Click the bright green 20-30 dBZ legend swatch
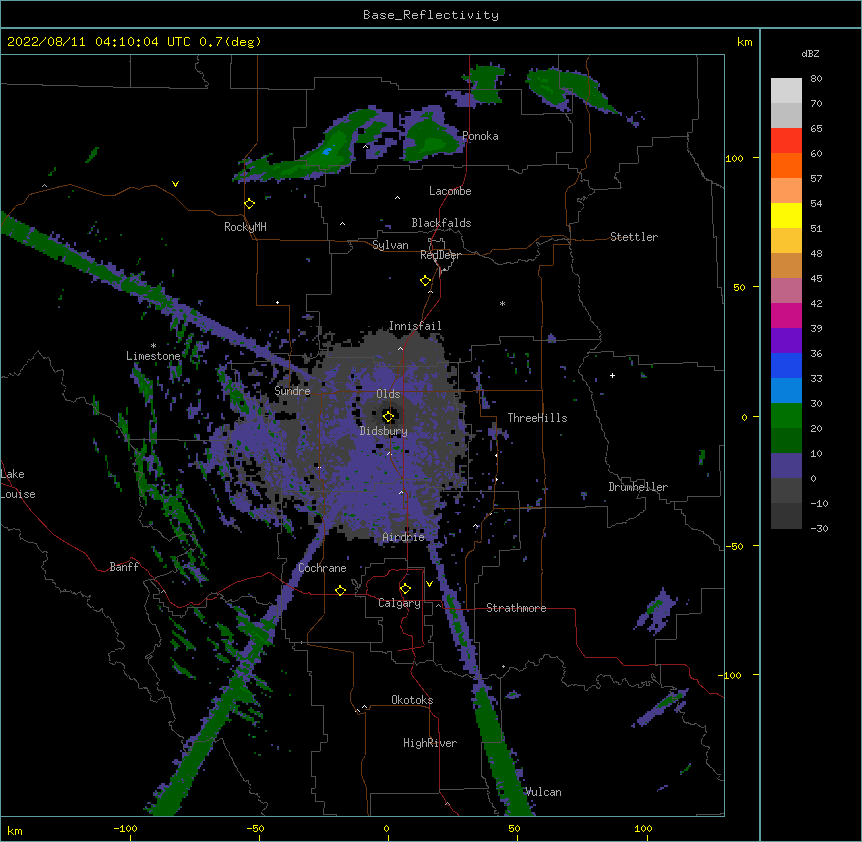The image size is (862, 842). tap(786, 416)
